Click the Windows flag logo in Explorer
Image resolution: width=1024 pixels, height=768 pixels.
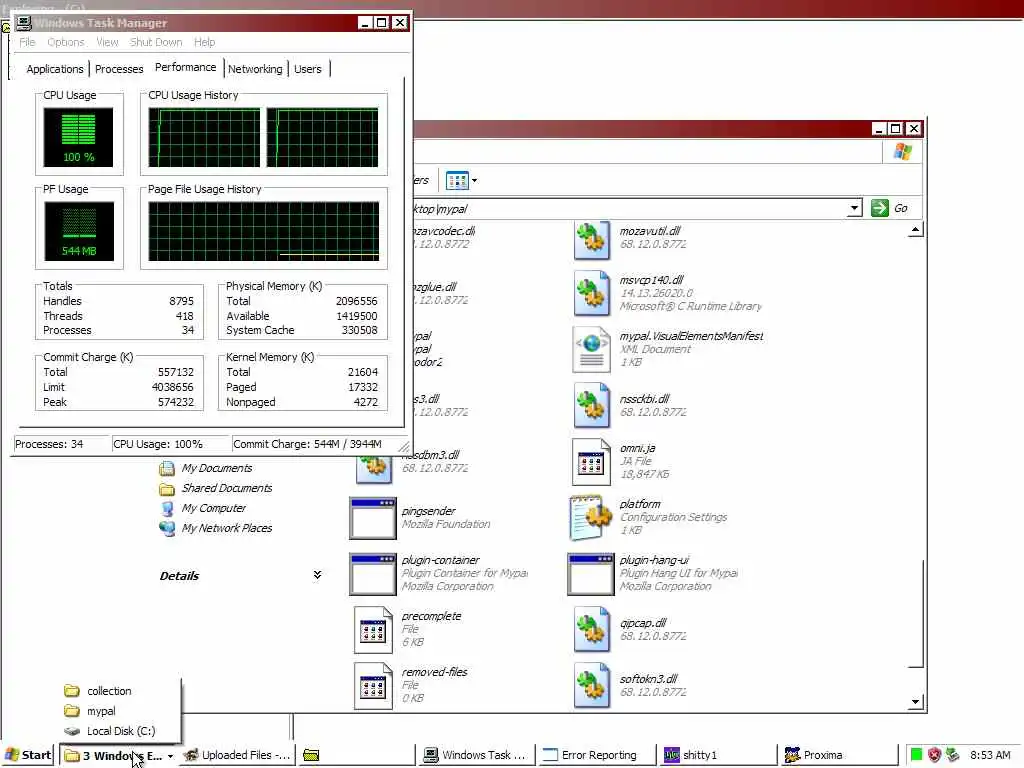click(903, 152)
